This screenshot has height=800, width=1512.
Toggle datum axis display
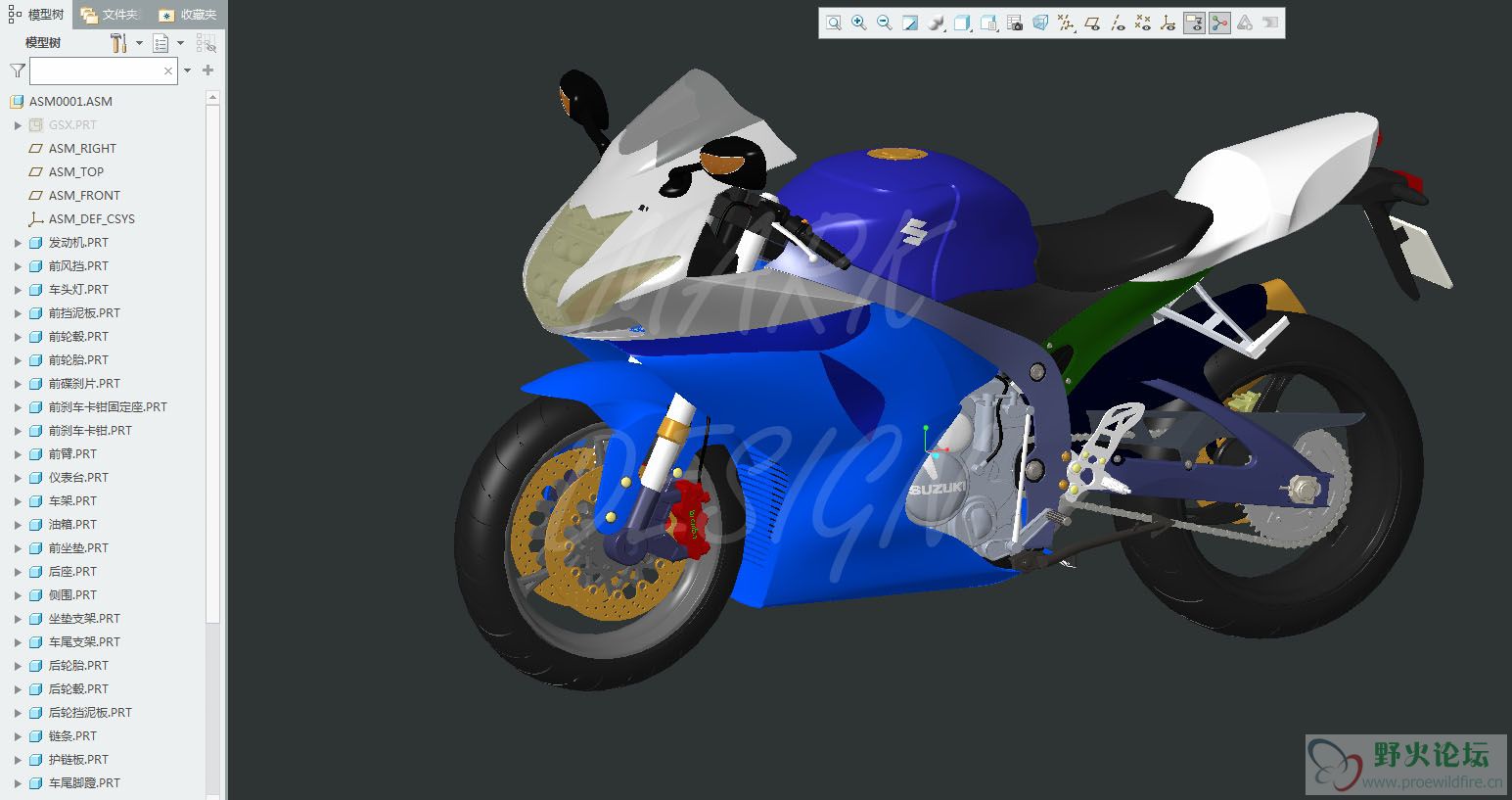[x=1118, y=23]
